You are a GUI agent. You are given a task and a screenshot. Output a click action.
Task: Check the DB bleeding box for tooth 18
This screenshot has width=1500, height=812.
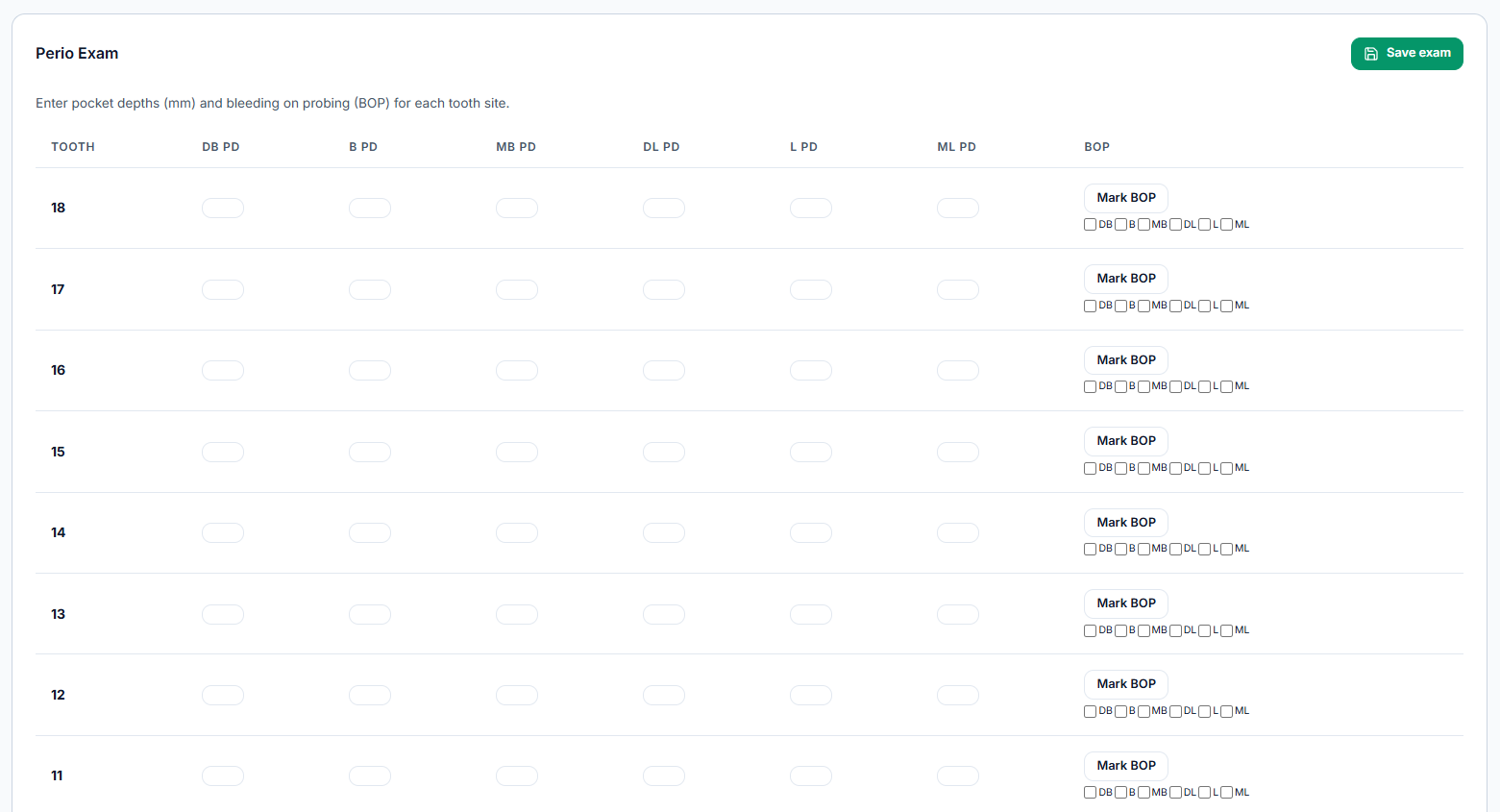[x=1090, y=225]
